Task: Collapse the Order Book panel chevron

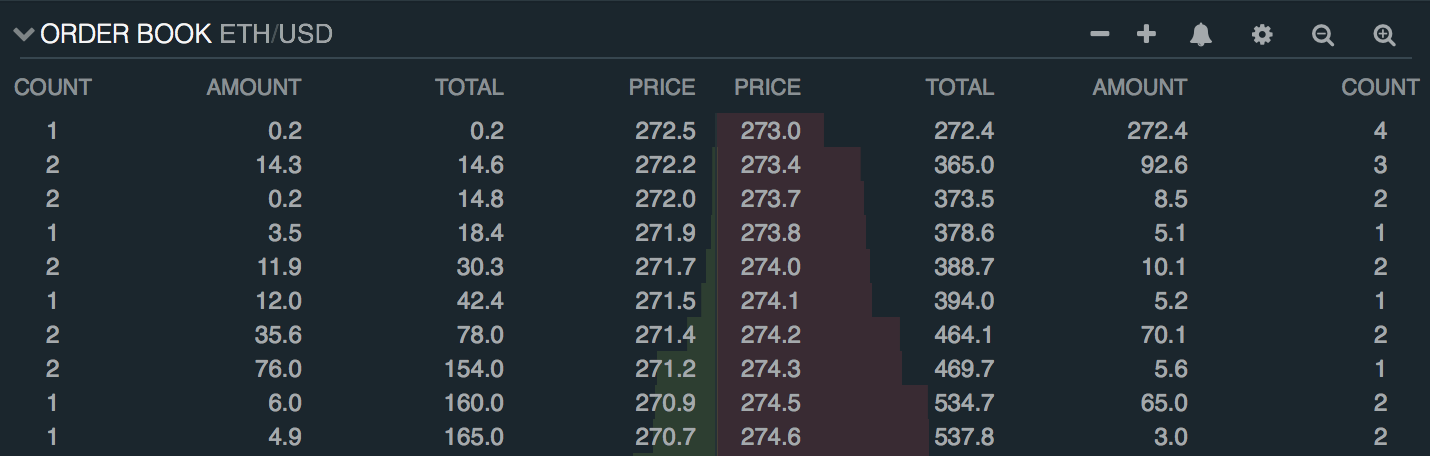Action: [24, 35]
